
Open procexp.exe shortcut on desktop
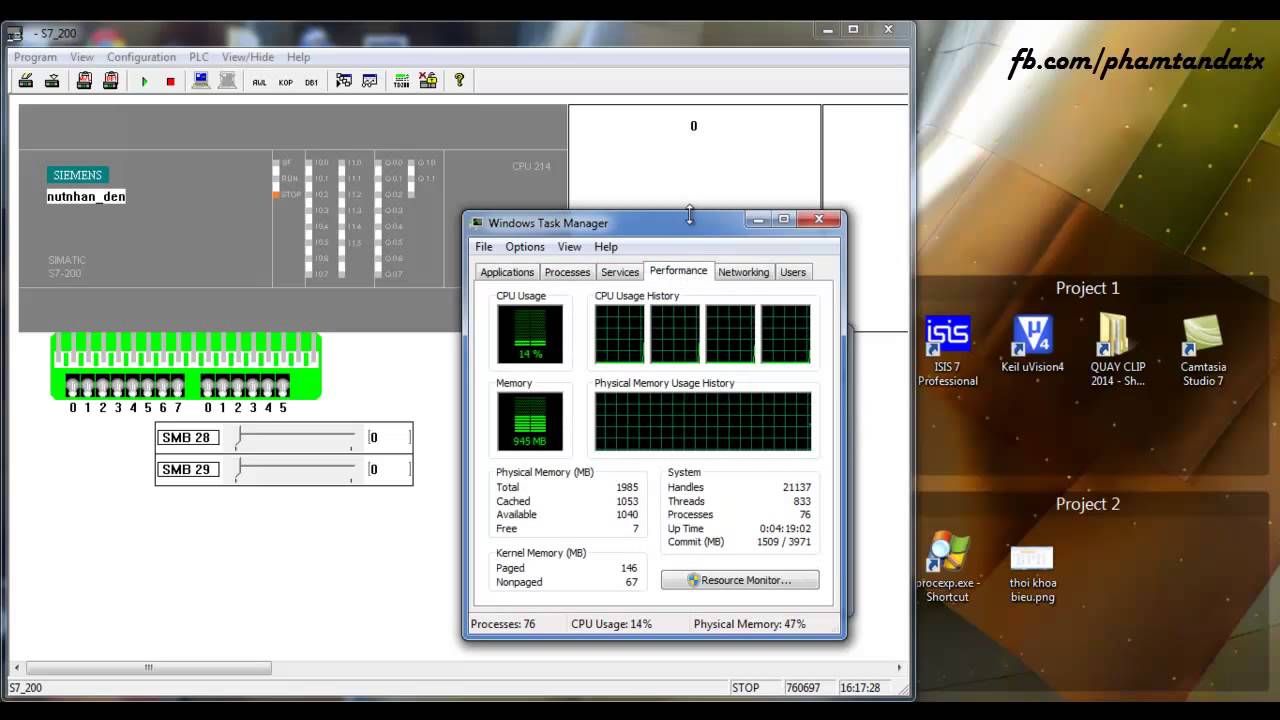tap(948, 567)
